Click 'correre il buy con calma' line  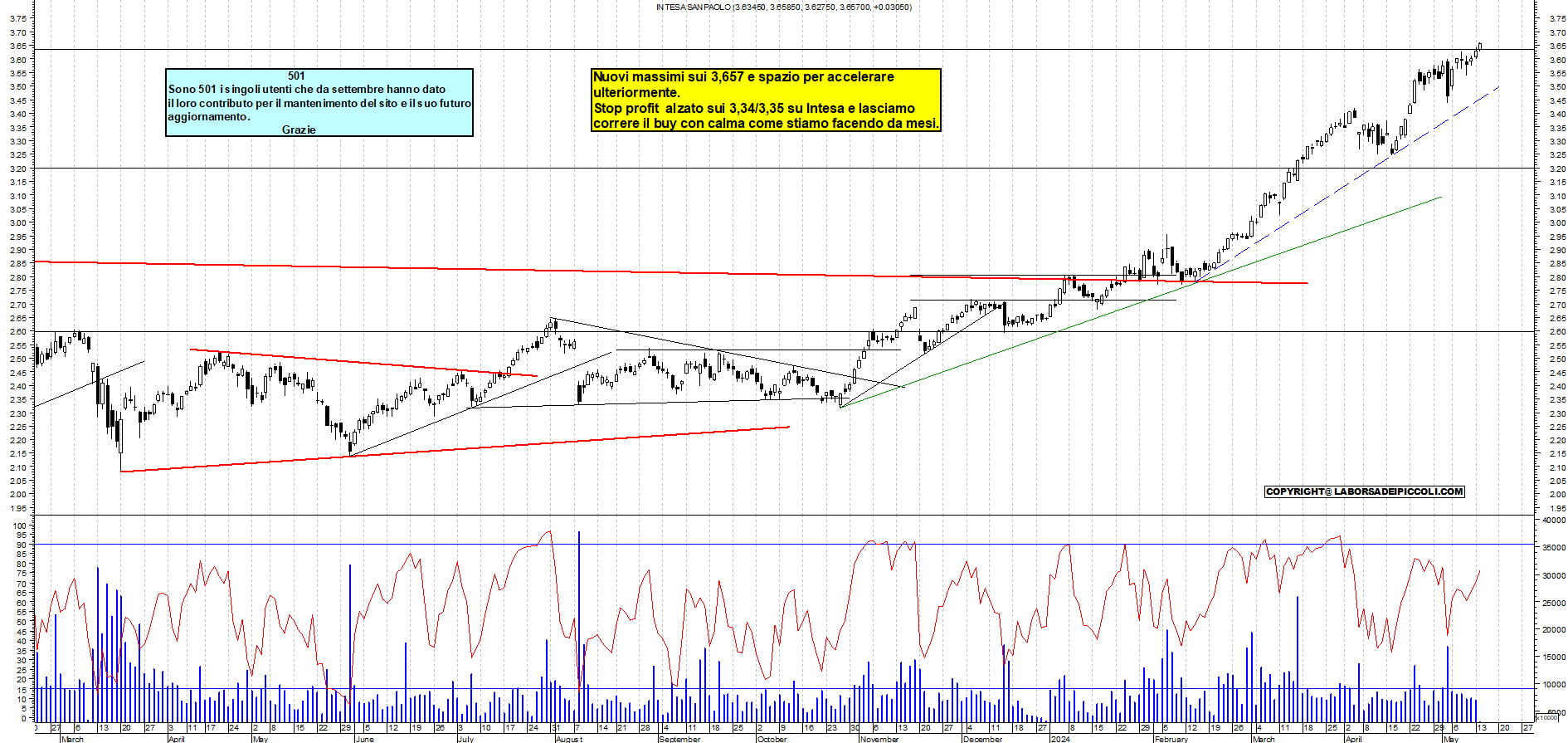pos(766,123)
